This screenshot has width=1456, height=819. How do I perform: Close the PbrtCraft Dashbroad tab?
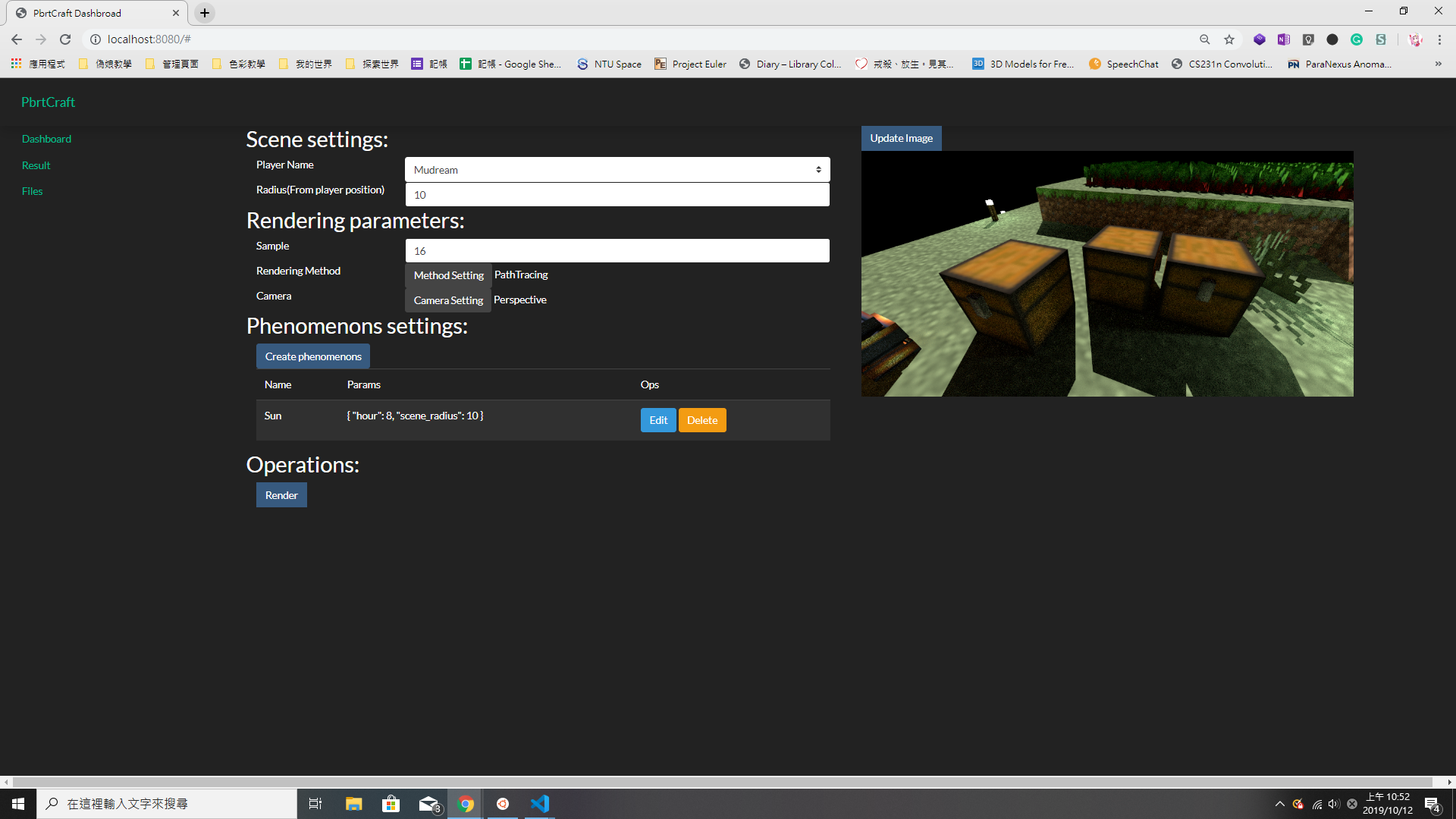(x=175, y=13)
